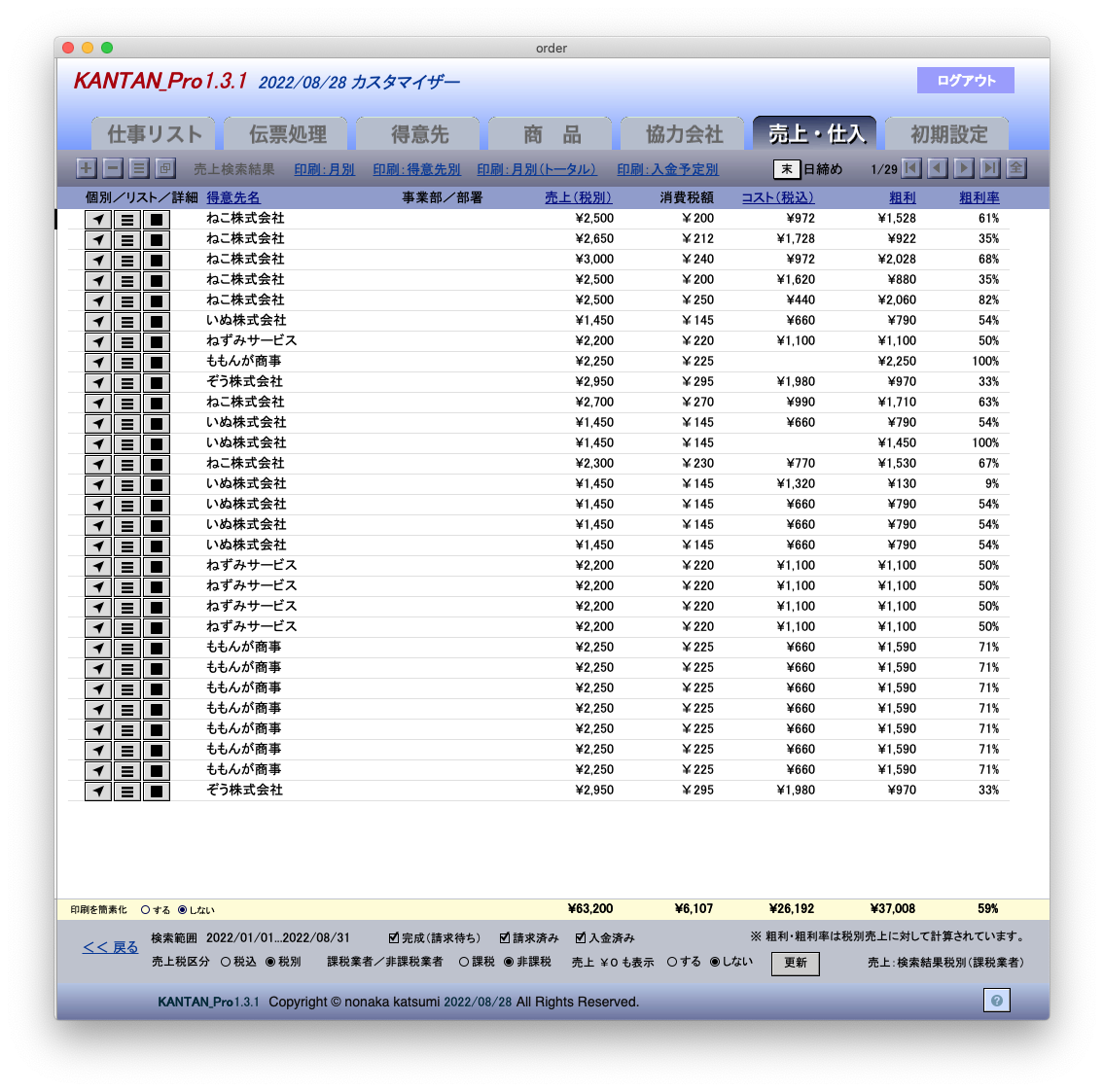The height and width of the screenshot is (1092, 1104).
Task: Select 非課税 radio option
Action: (509, 962)
